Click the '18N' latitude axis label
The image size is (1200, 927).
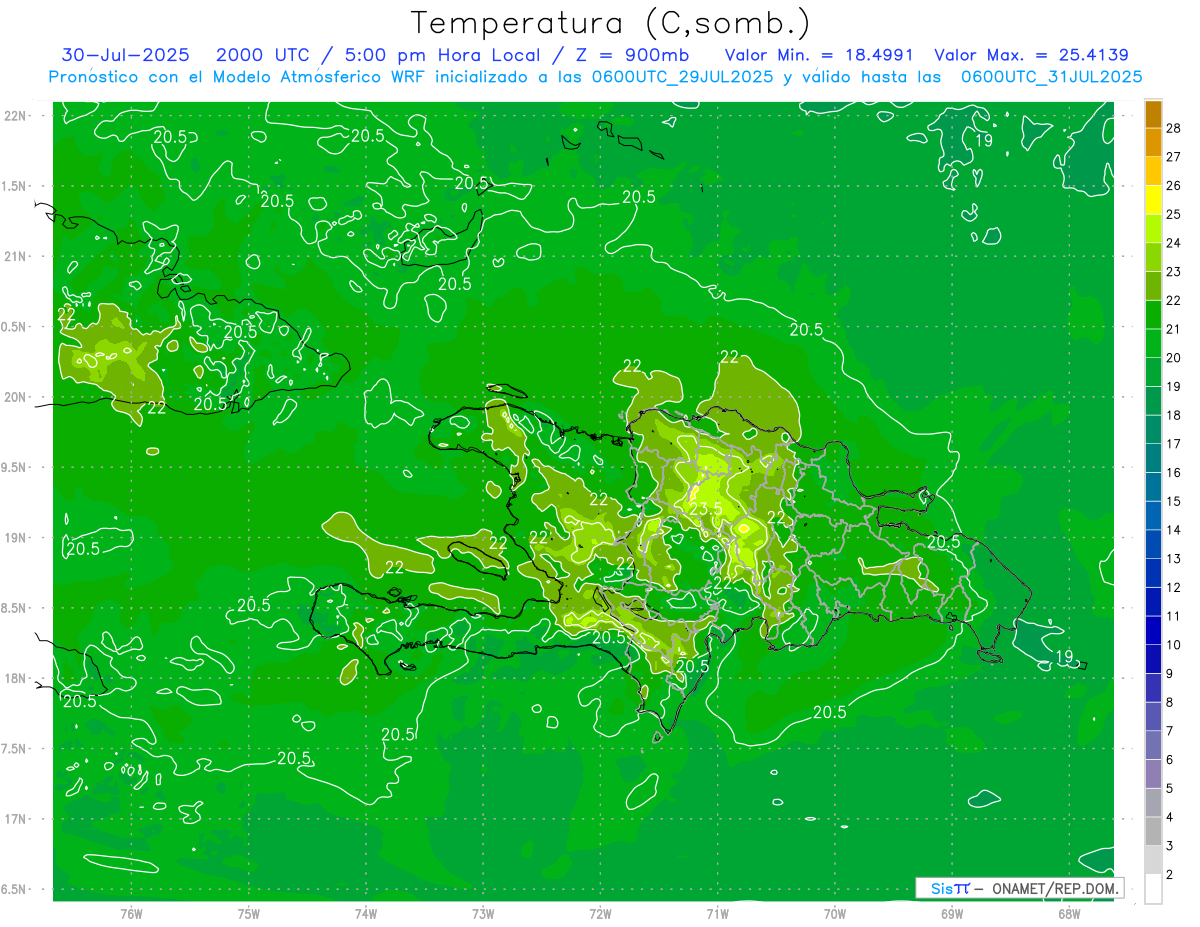coord(15,679)
